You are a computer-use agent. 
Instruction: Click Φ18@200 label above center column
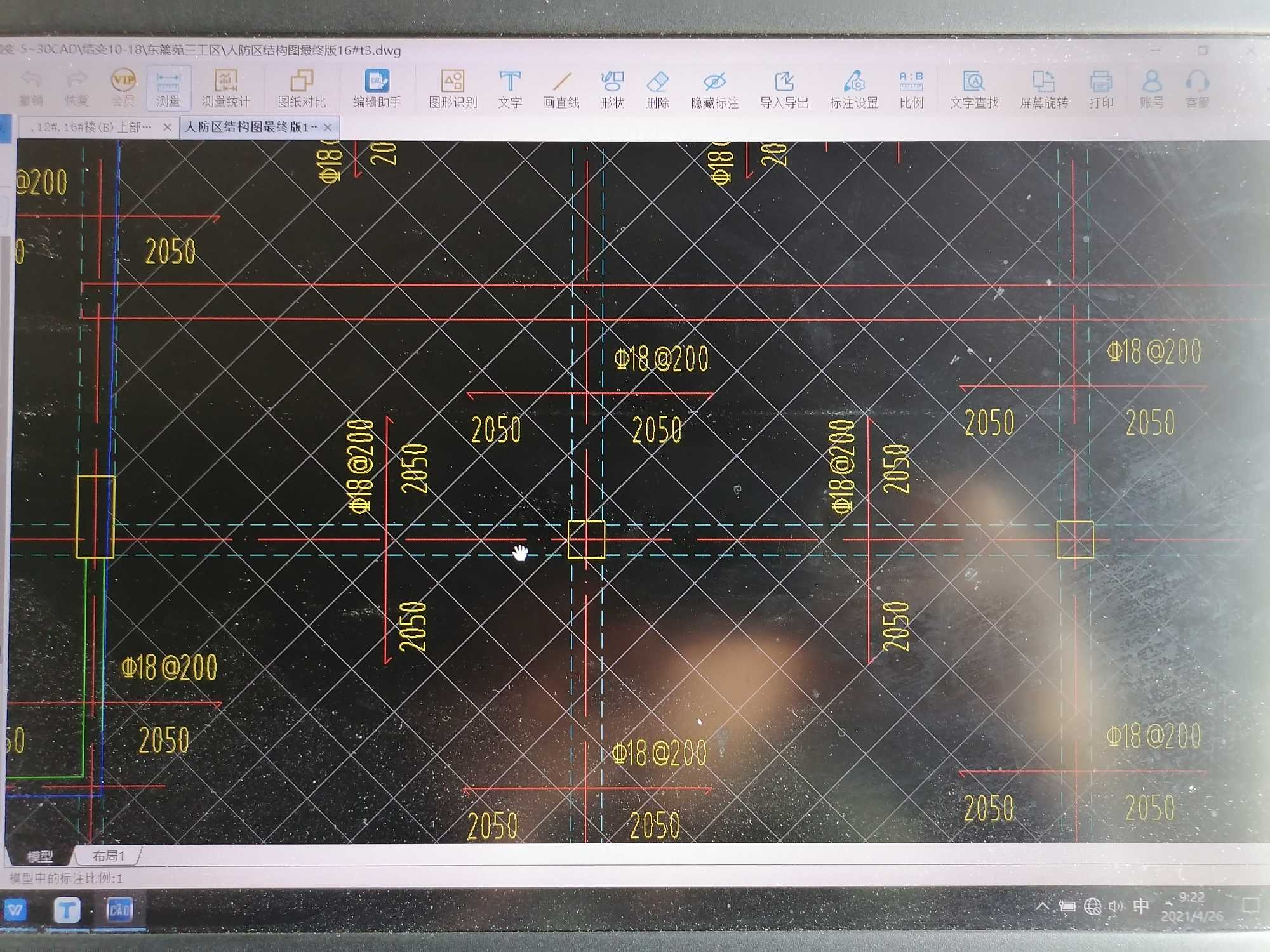tap(661, 359)
